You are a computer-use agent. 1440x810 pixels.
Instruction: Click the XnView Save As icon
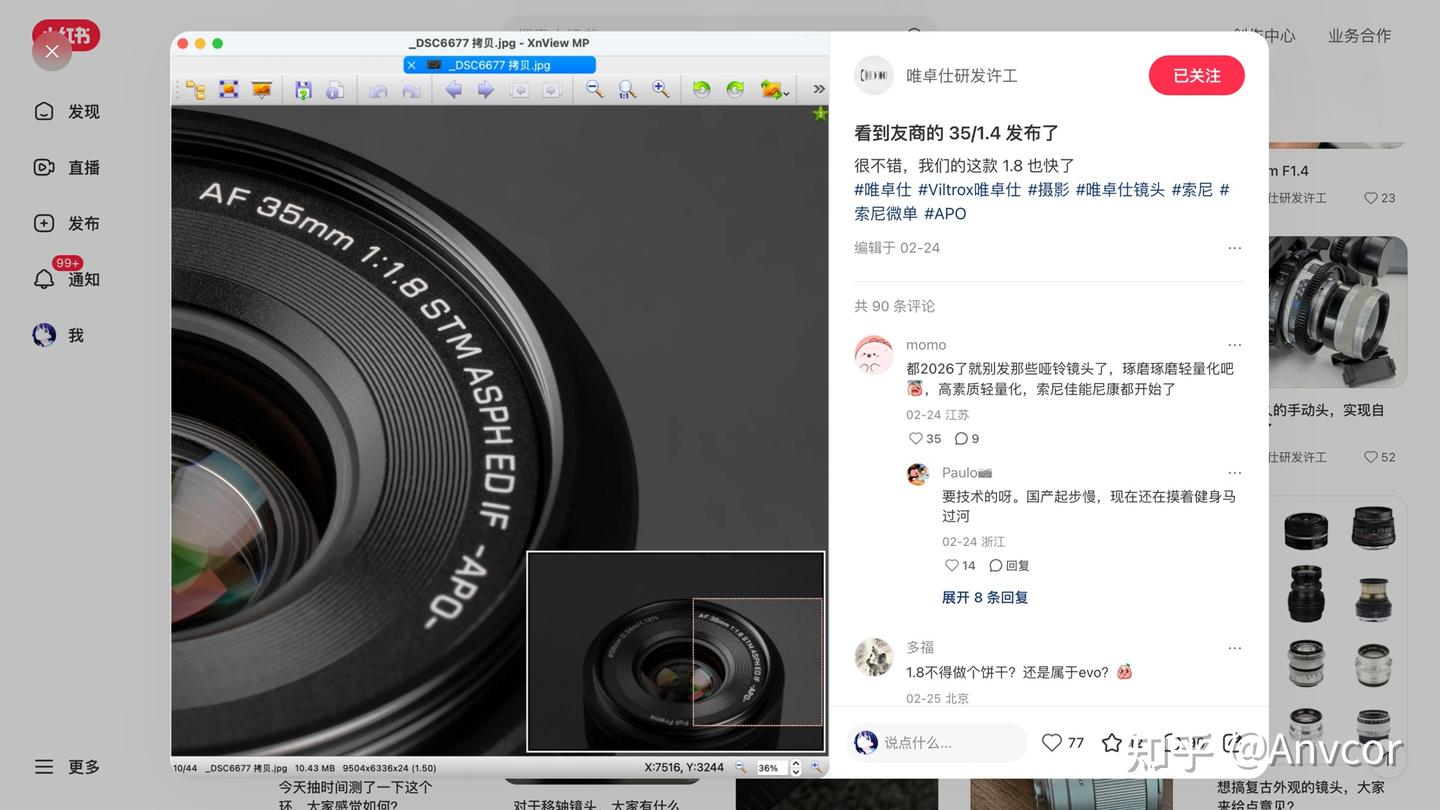(x=303, y=90)
